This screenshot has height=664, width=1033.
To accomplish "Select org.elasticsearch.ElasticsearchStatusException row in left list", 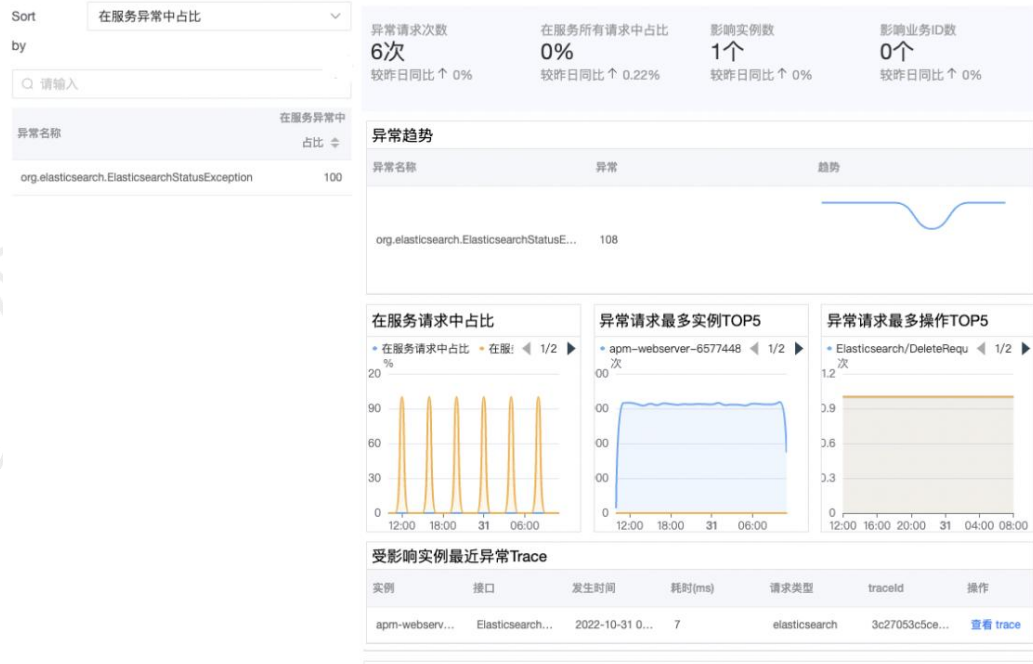I will click(137, 177).
